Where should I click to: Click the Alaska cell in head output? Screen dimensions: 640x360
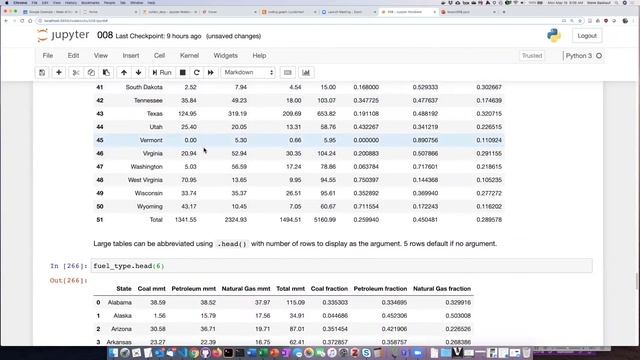coord(122,316)
